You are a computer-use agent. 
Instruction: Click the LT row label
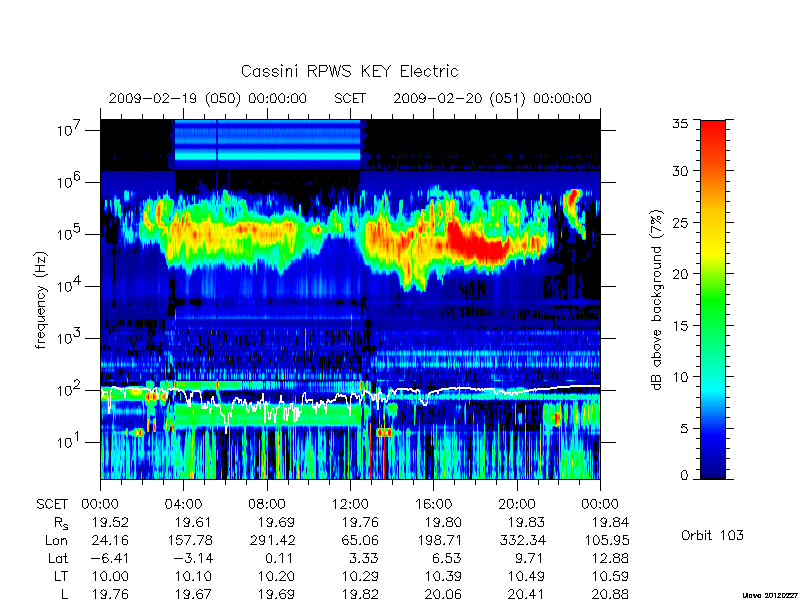pyautogui.click(x=61, y=576)
